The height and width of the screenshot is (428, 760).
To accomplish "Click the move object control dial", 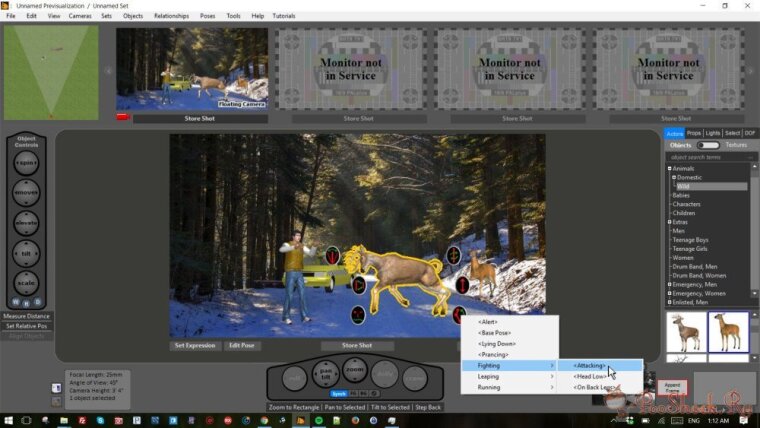I will tap(26, 193).
